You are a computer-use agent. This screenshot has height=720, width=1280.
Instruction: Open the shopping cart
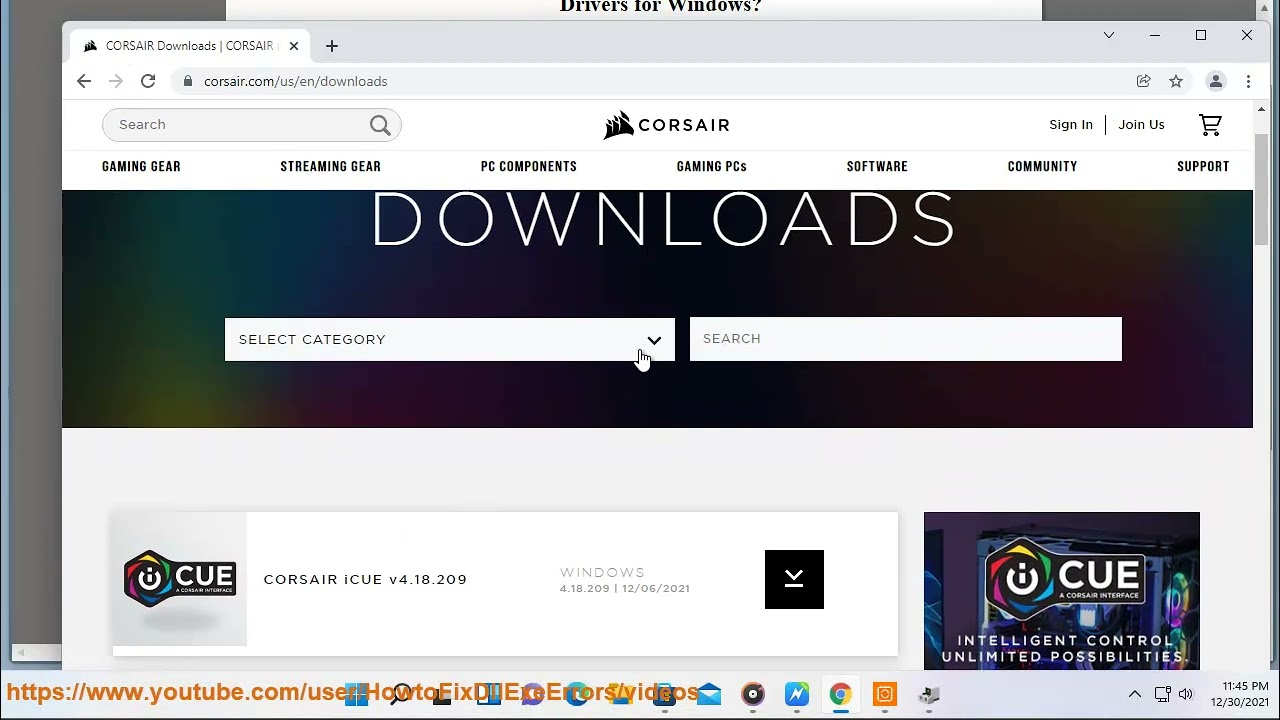[x=1210, y=125]
